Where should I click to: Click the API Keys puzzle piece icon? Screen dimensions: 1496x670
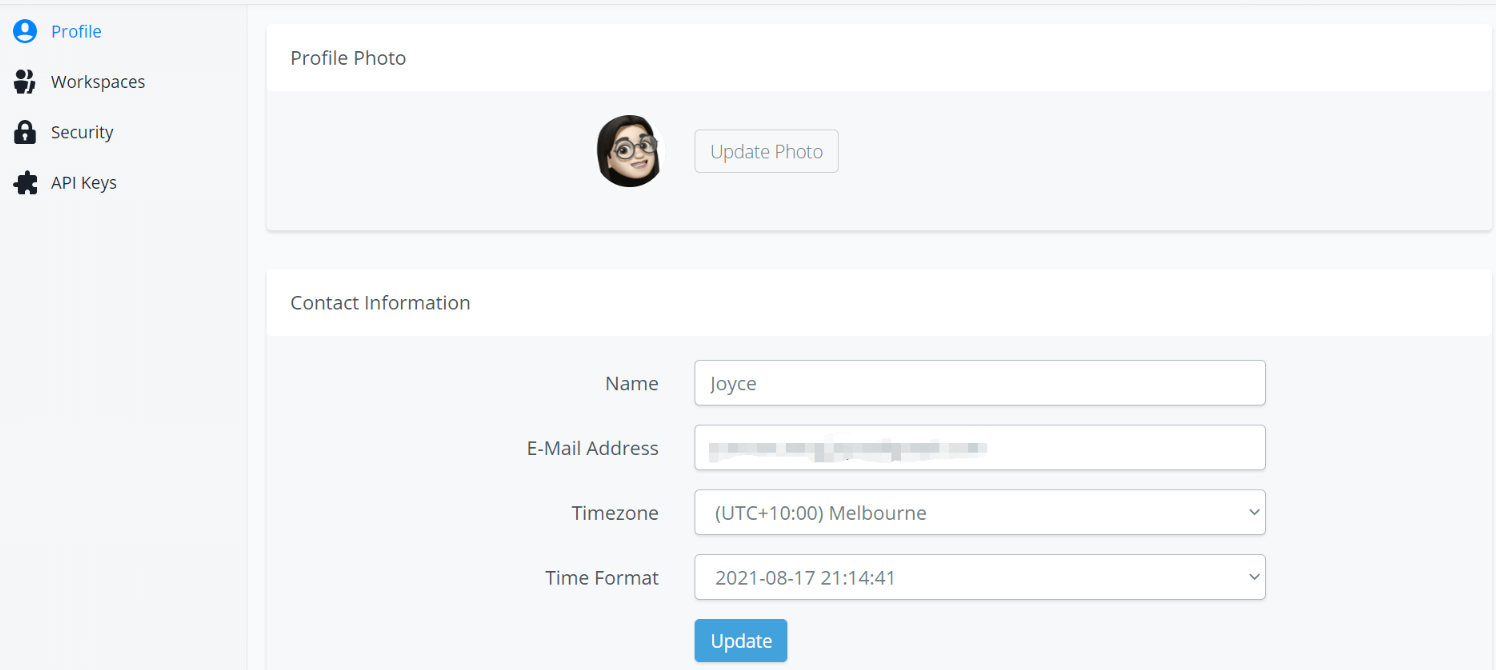click(x=25, y=183)
